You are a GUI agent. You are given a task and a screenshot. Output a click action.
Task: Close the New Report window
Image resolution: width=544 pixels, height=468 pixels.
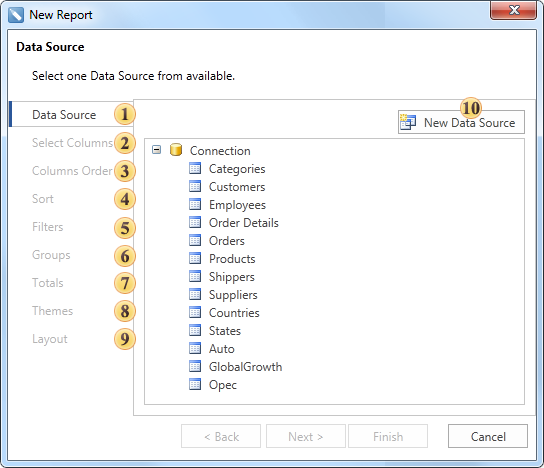[513, 10]
